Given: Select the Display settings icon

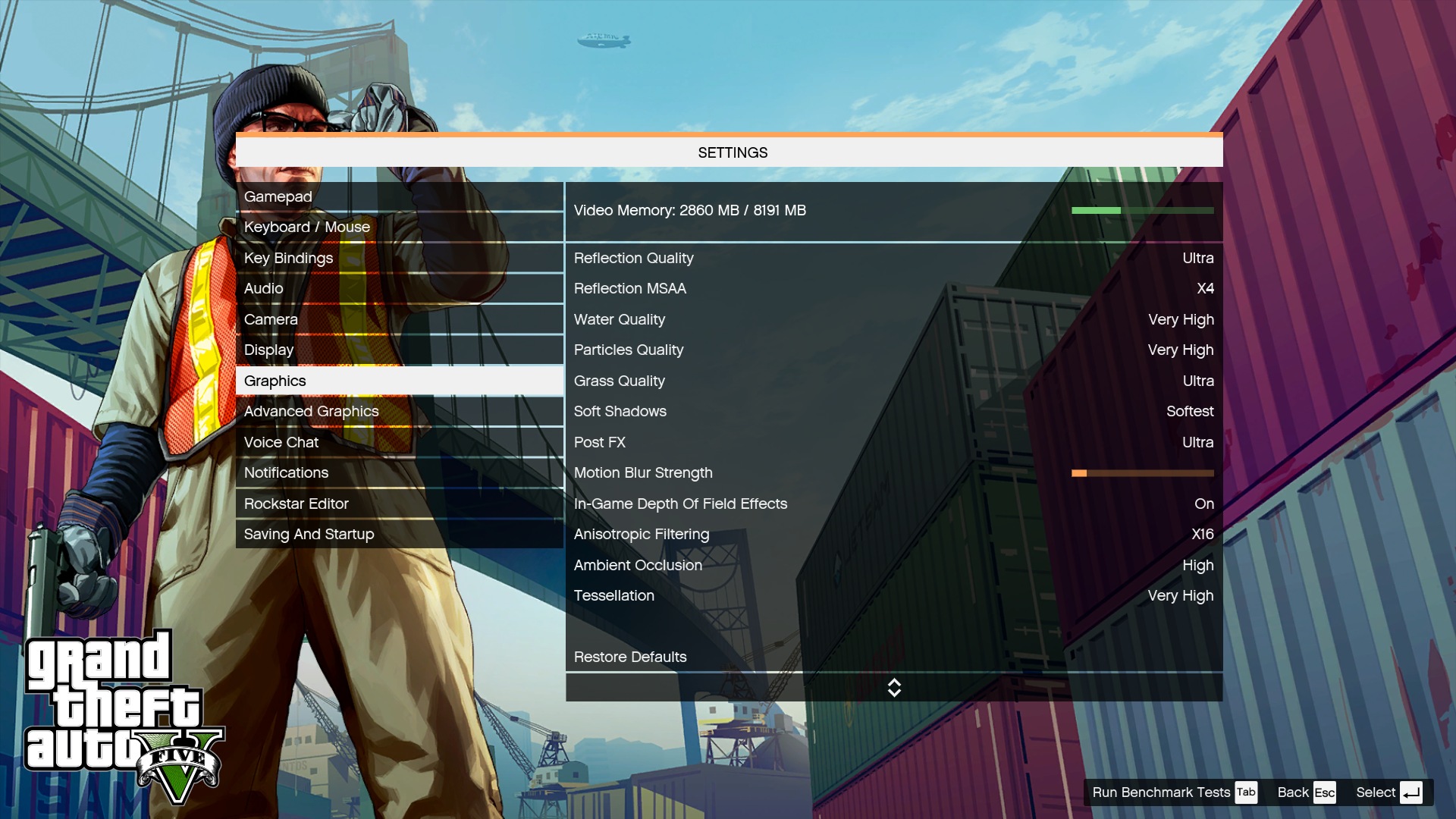Looking at the screenshot, I should pyautogui.click(x=268, y=349).
